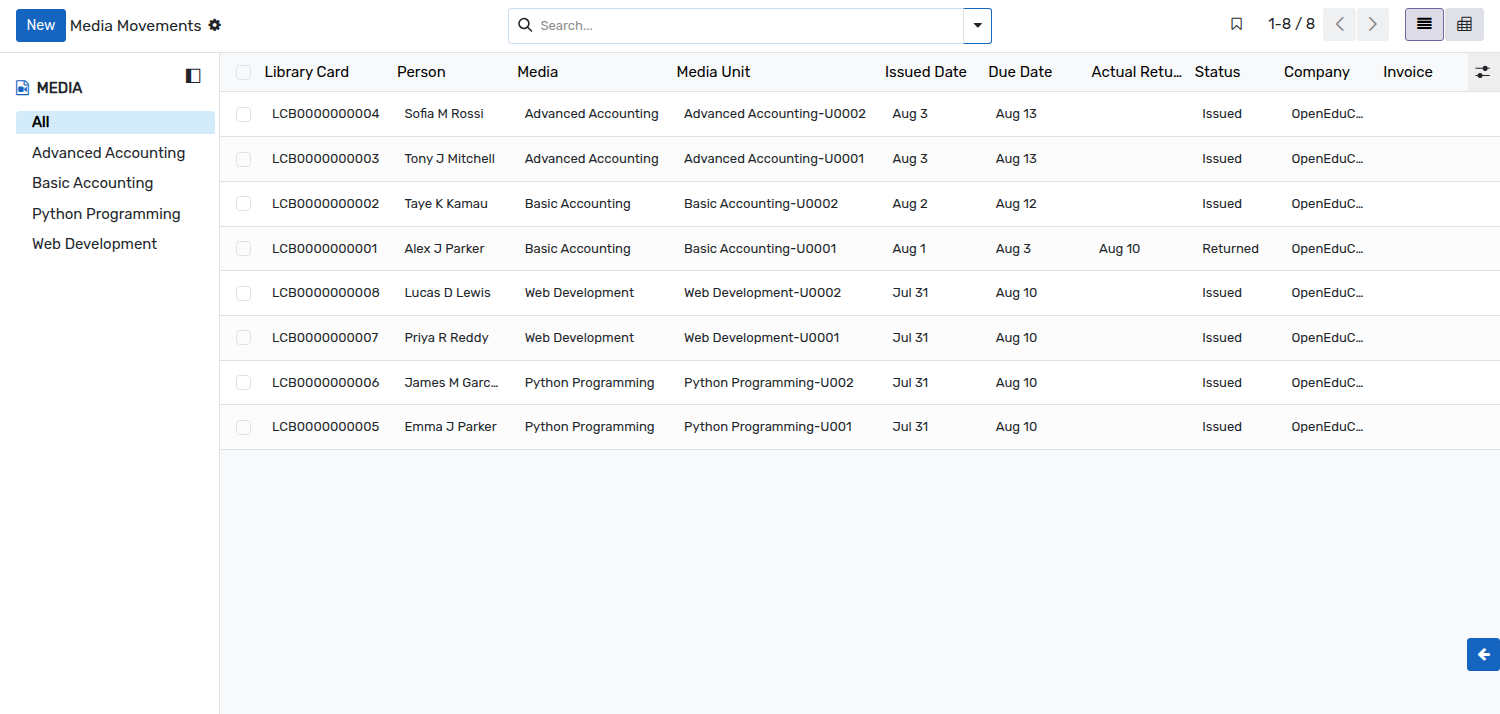
Task: Sort by the Library Card column header
Action: (x=307, y=72)
